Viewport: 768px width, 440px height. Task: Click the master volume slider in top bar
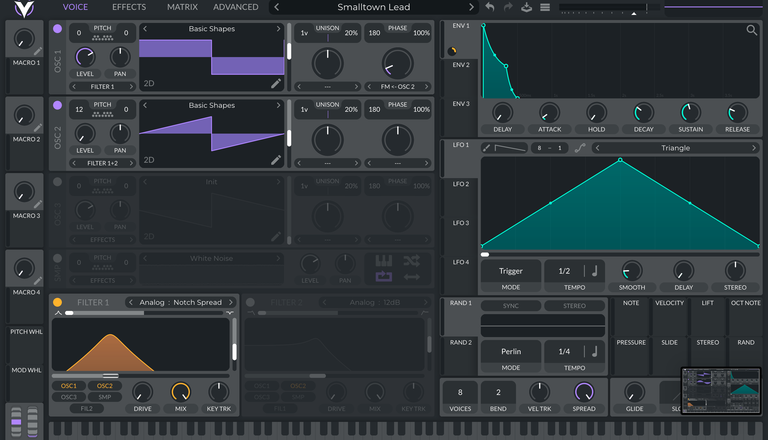click(x=608, y=7)
